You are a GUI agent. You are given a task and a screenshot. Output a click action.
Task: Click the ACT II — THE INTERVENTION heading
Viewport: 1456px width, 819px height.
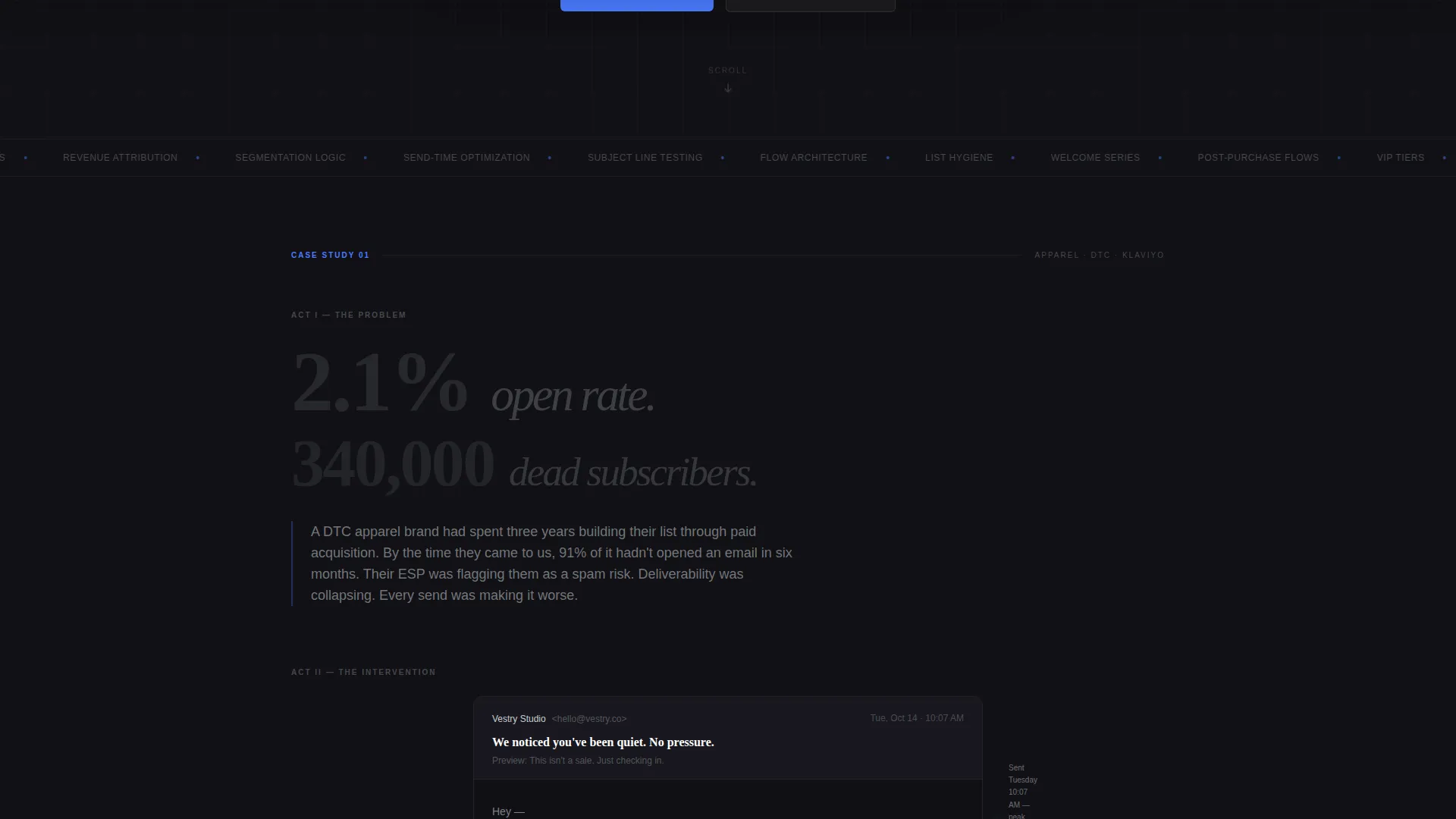(x=363, y=672)
